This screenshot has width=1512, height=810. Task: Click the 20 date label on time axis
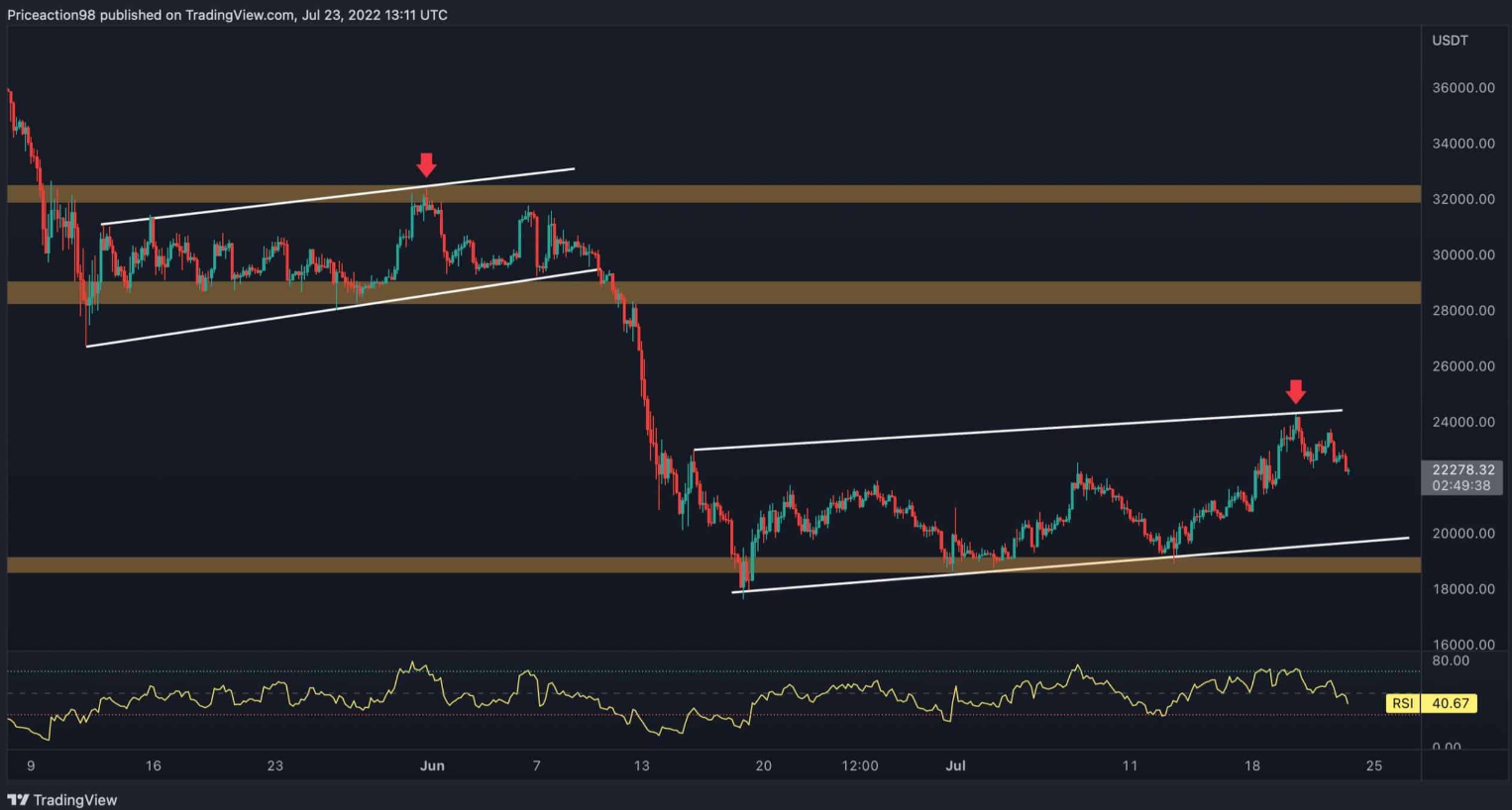coord(763,765)
